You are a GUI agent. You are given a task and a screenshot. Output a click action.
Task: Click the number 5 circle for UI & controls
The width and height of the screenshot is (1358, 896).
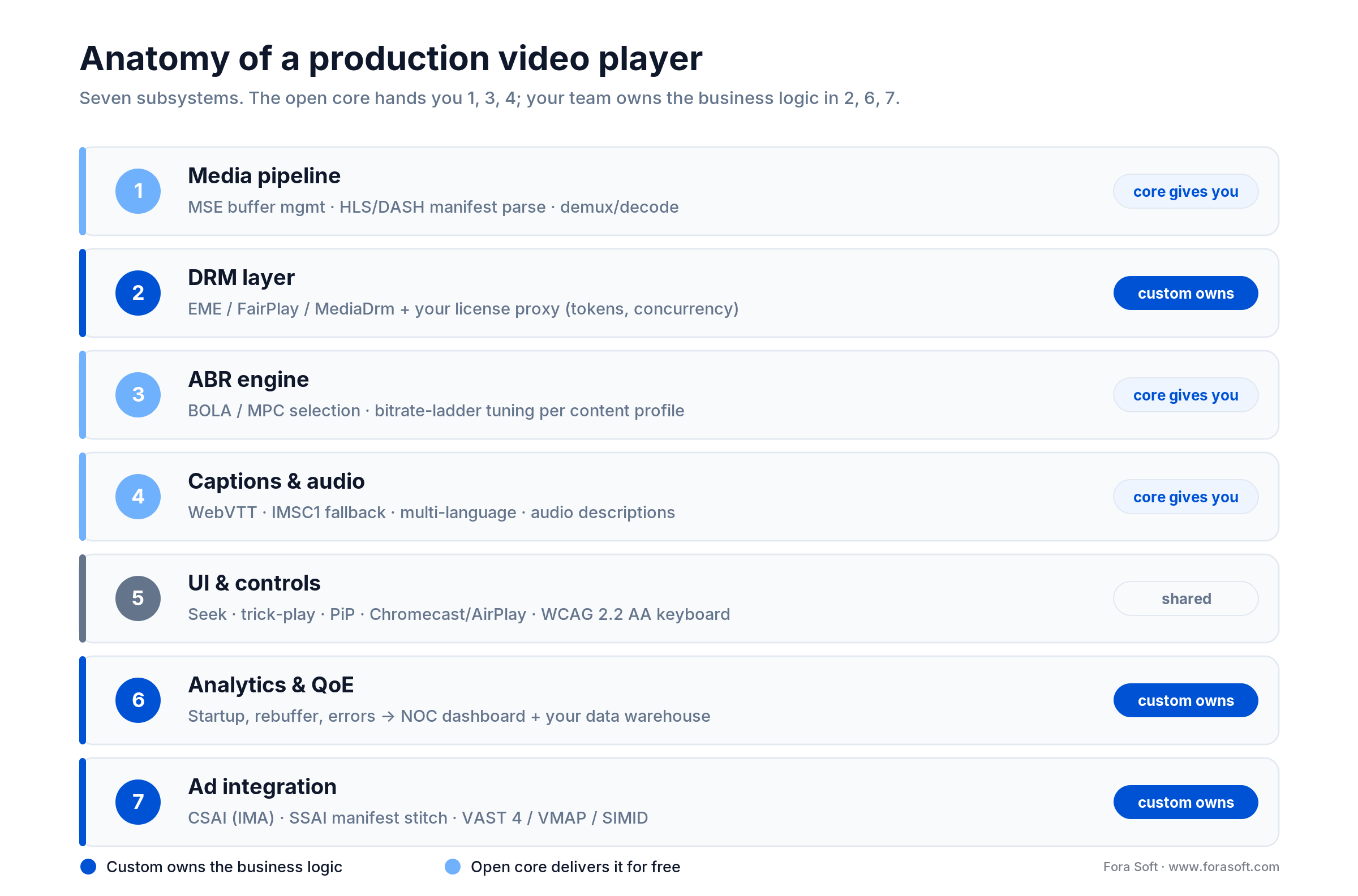tap(137, 598)
